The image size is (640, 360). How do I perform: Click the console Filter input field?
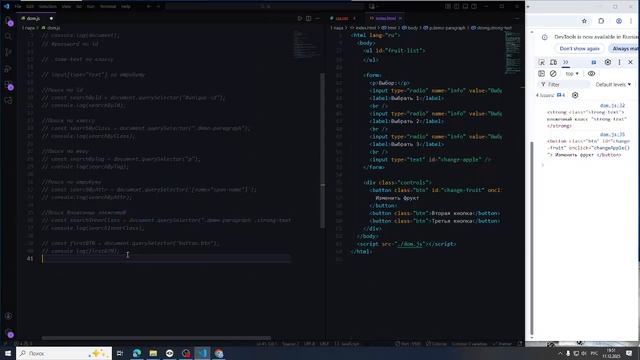565,84
